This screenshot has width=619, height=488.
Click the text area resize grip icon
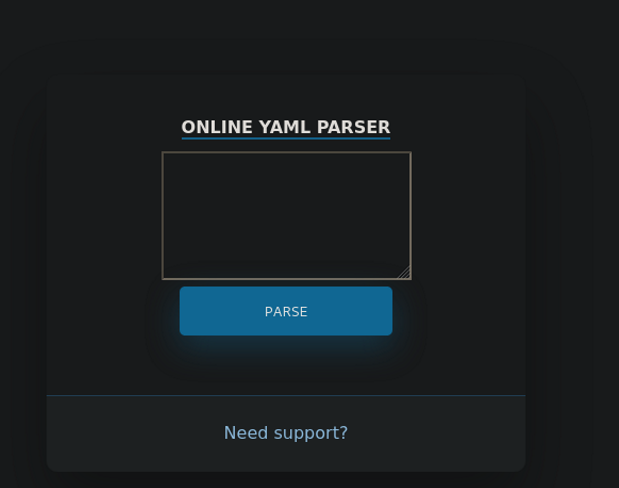pyautogui.click(x=405, y=273)
